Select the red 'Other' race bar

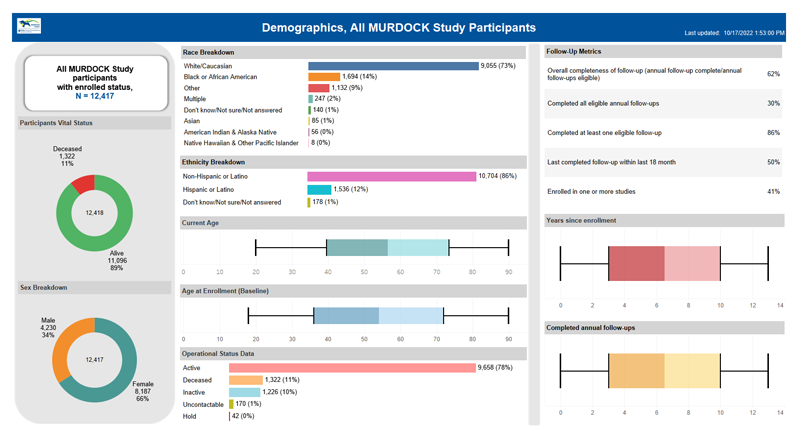(x=319, y=88)
